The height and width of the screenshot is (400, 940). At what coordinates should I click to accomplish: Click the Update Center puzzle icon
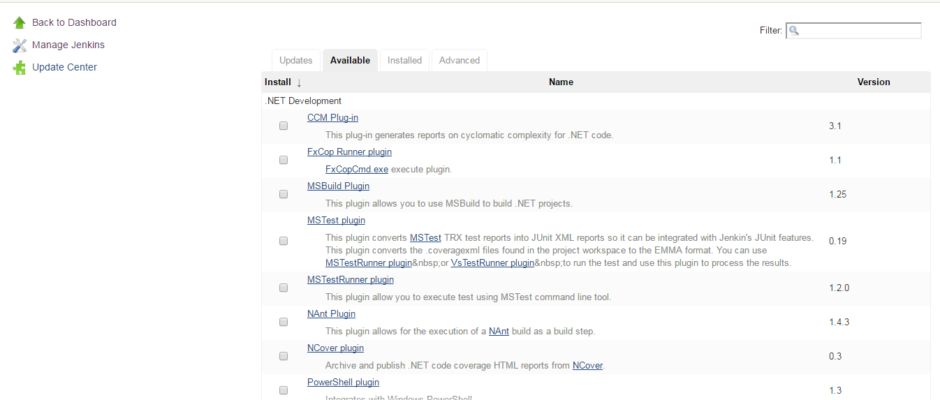19,68
